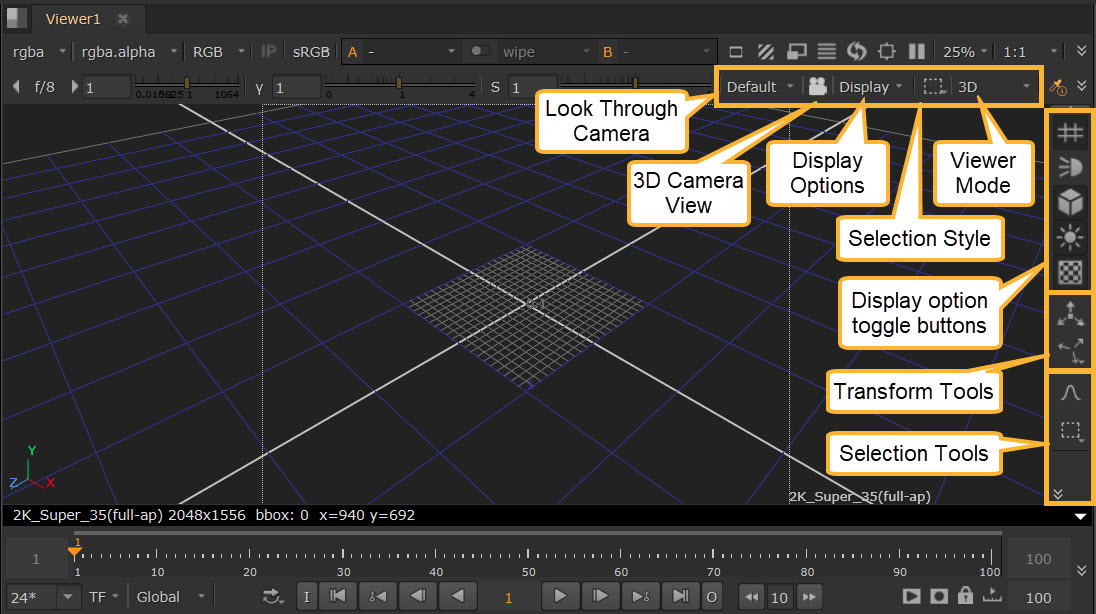This screenshot has width=1096, height=614.
Task: Click the pane layout icon beside Viewer1
Action: click(17, 18)
